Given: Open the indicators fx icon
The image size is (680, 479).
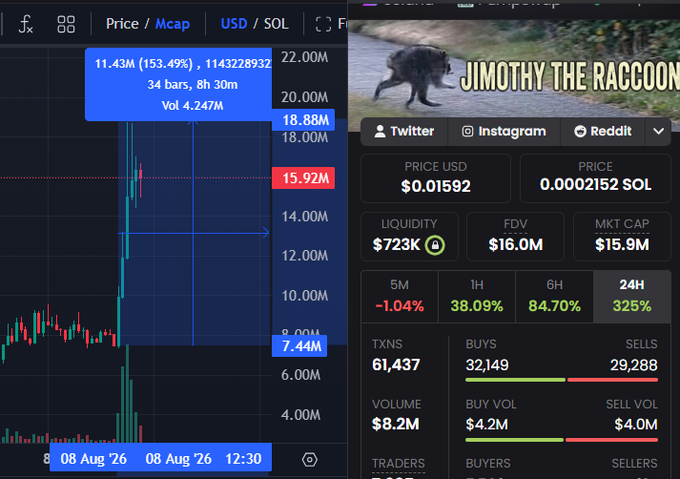Looking at the screenshot, I should coord(26,24).
